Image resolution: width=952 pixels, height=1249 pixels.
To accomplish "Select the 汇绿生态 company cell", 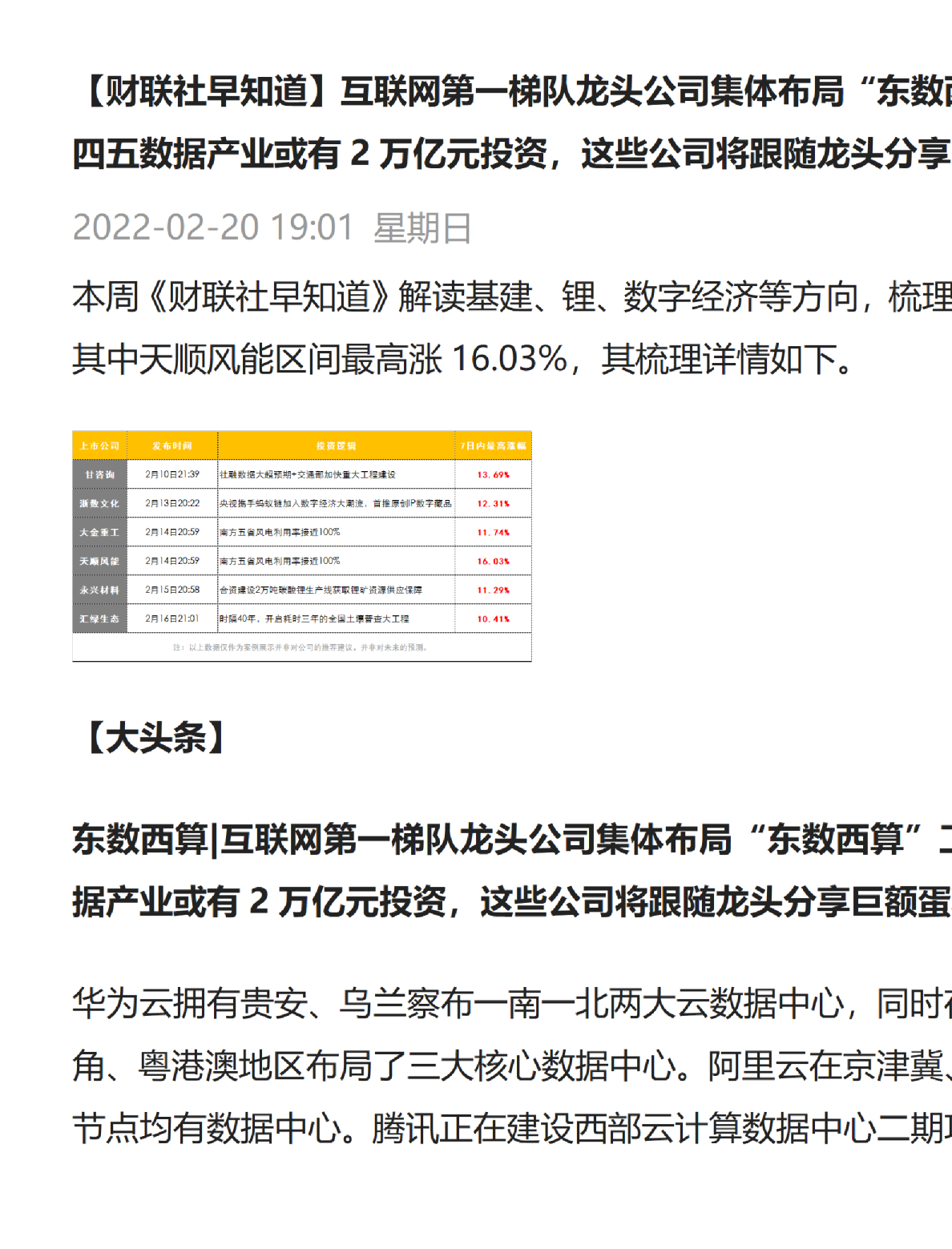I will point(99,618).
